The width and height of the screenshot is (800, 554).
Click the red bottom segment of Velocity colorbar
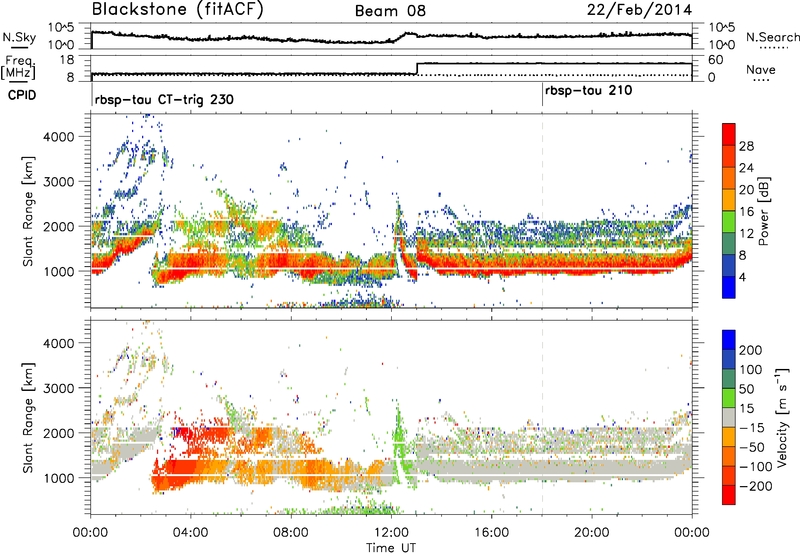coord(729,495)
